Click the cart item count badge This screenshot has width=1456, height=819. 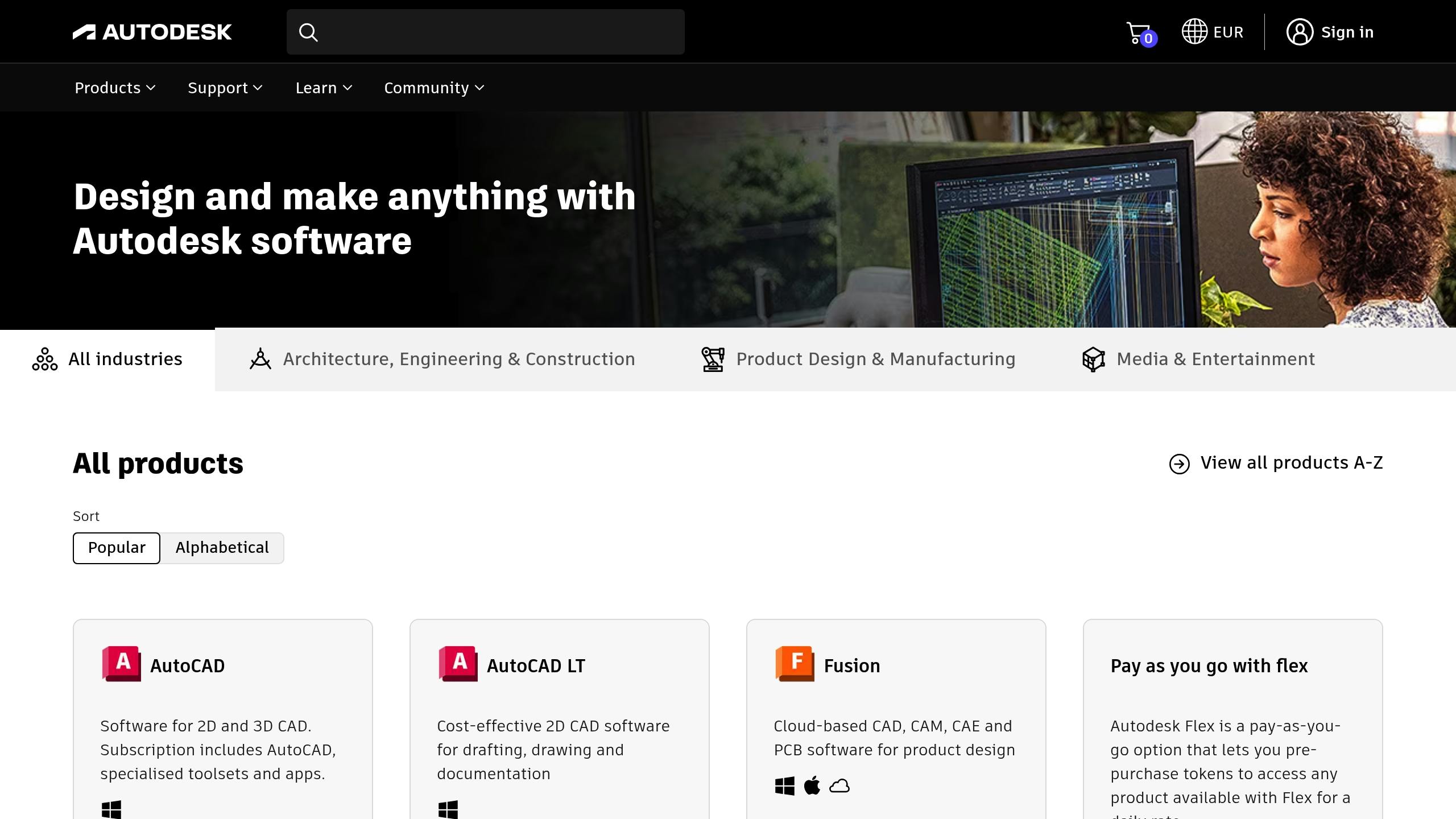[x=1148, y=39]
